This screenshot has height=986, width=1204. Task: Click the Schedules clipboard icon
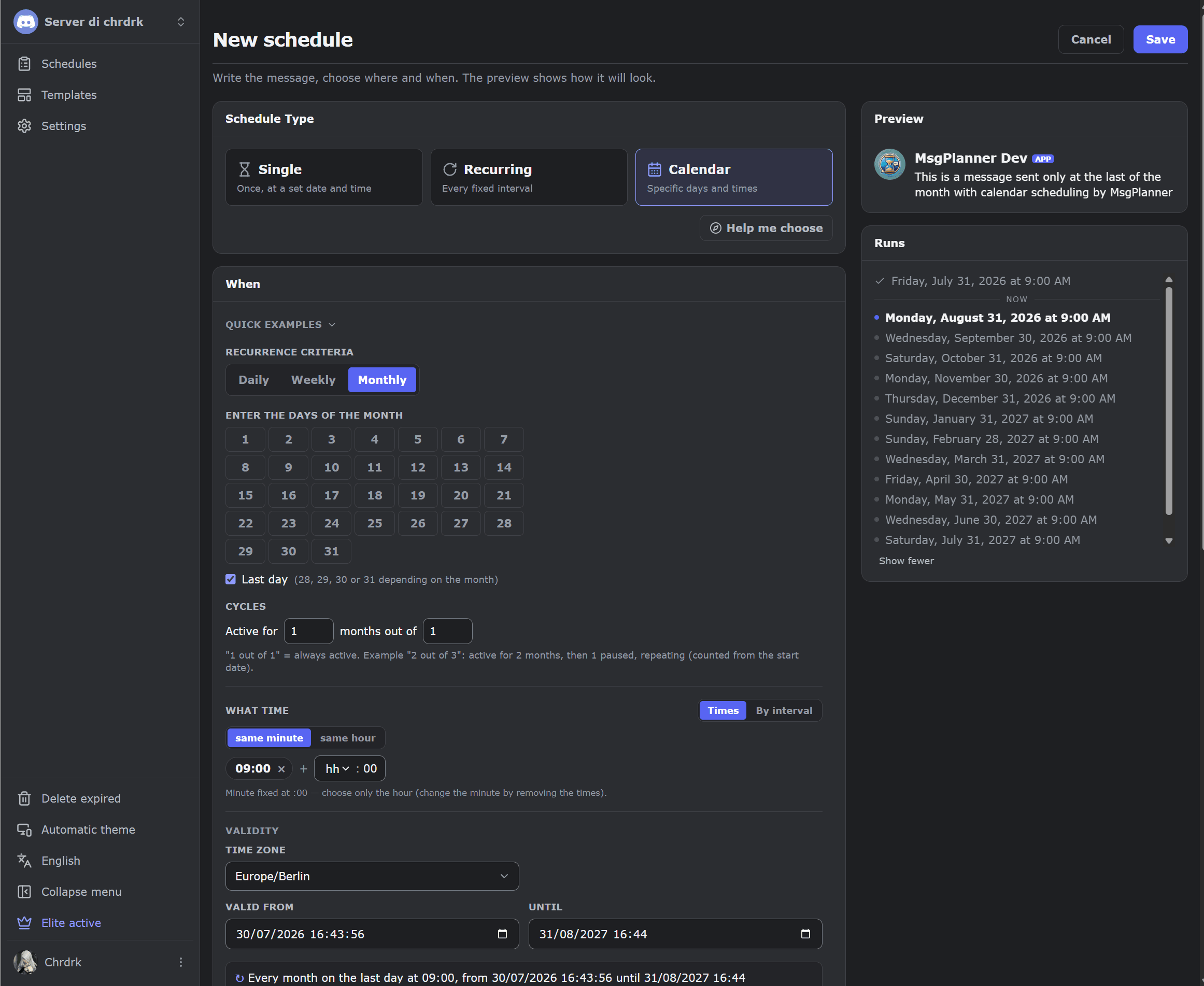click(24, 64)
